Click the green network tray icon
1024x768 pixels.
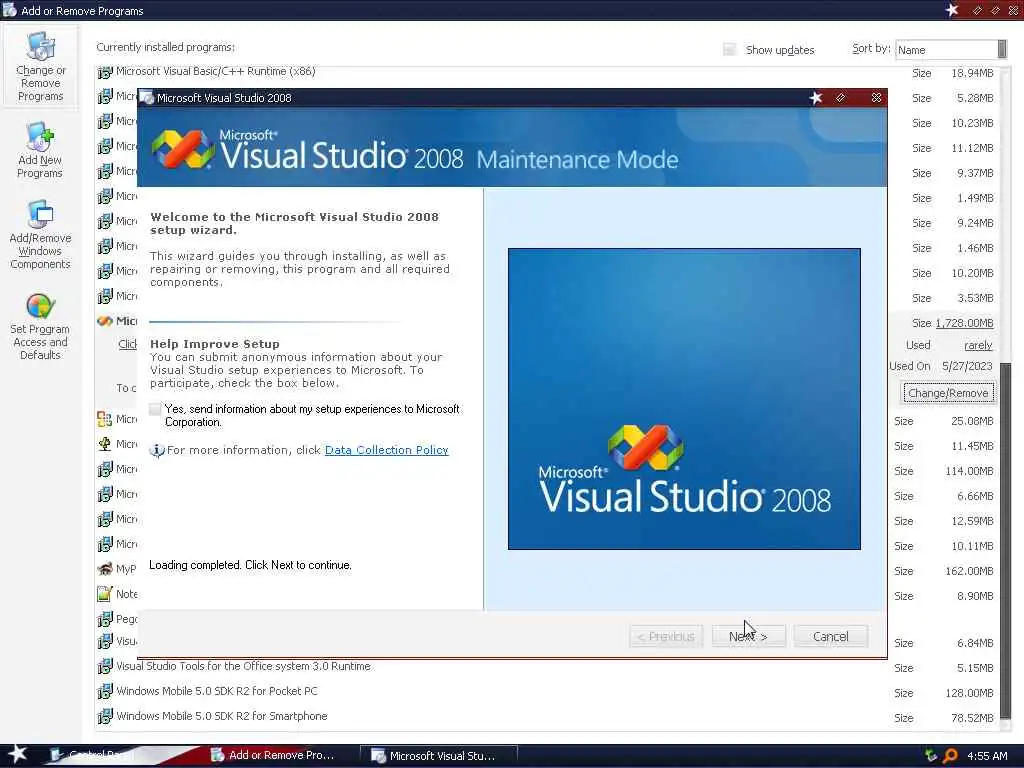click(931, 756)
